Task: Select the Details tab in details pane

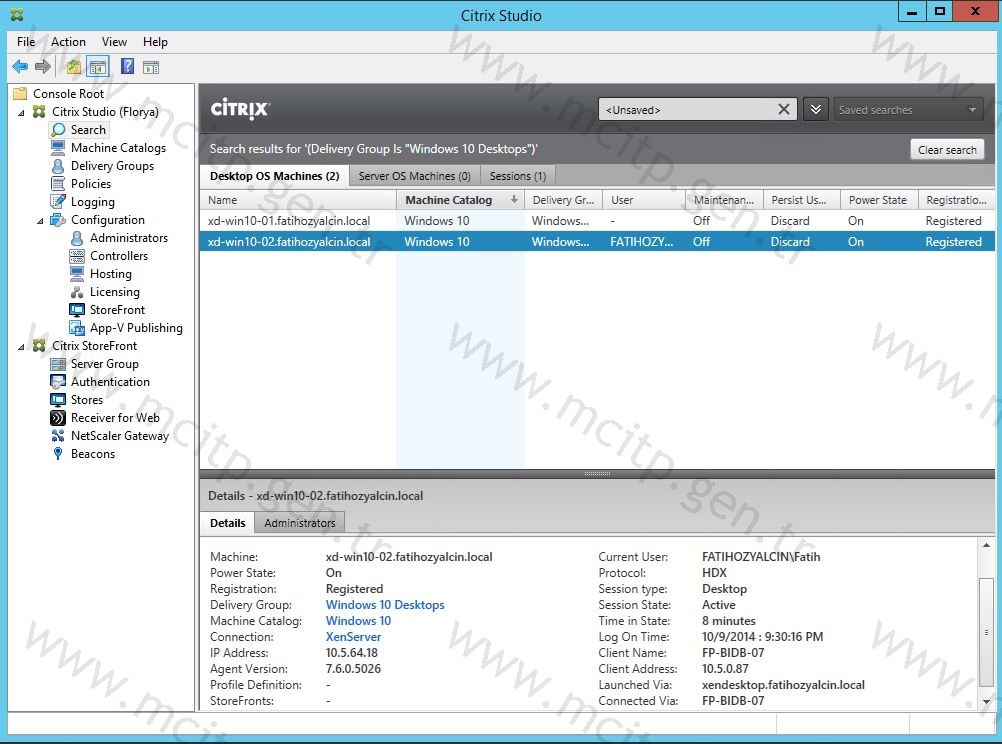Action: coord(227,523)
